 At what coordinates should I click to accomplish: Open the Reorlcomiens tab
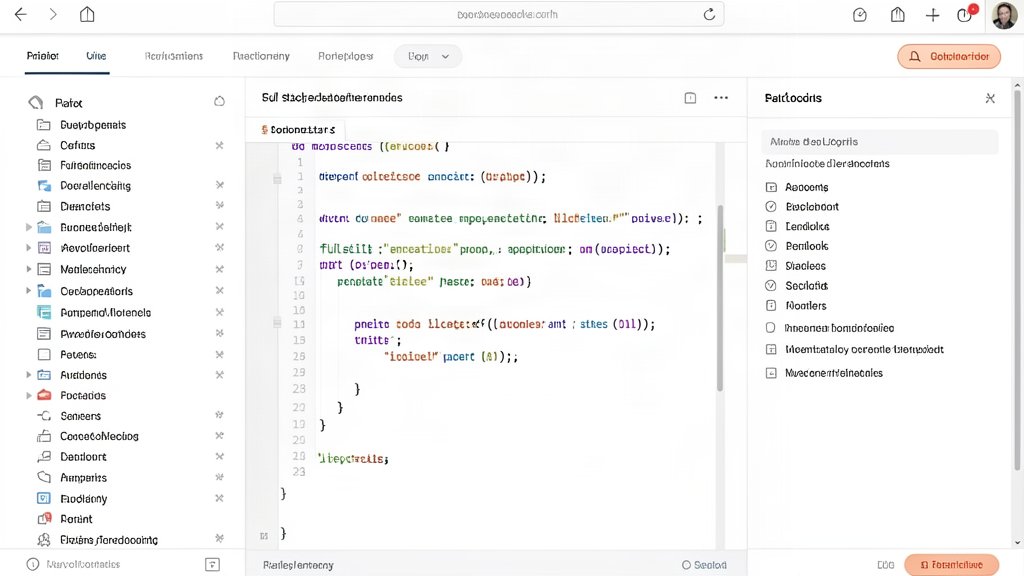coord(174,56)
